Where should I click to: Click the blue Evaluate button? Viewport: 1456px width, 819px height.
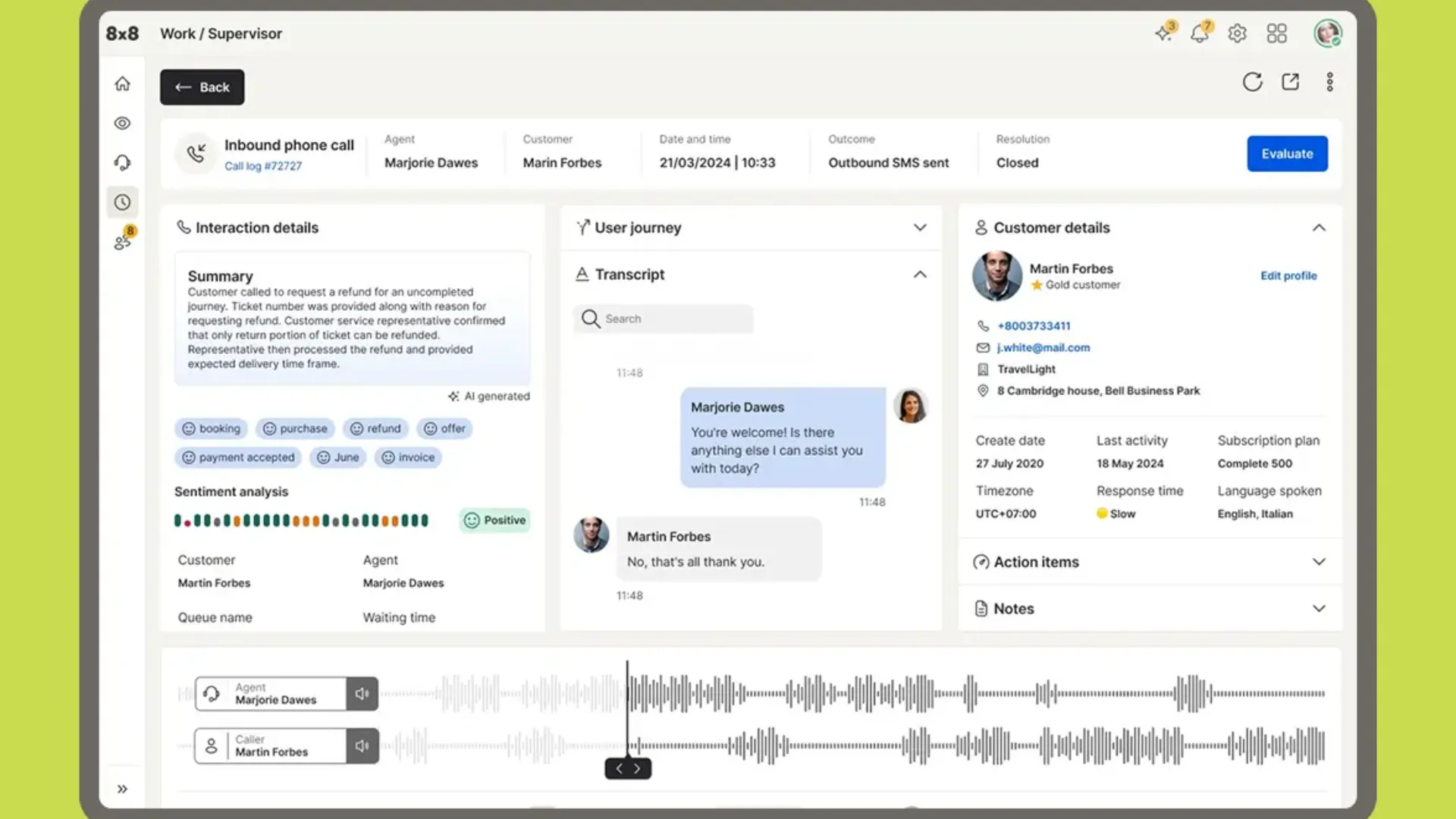(x=1287, y=154)
